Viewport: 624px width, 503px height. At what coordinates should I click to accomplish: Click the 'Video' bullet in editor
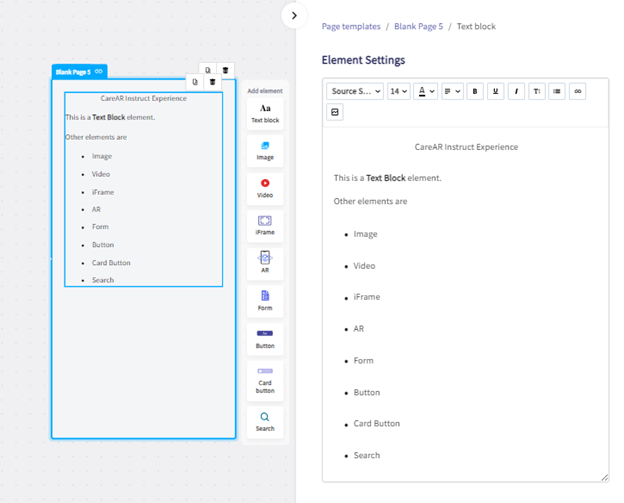click(364, 266)
